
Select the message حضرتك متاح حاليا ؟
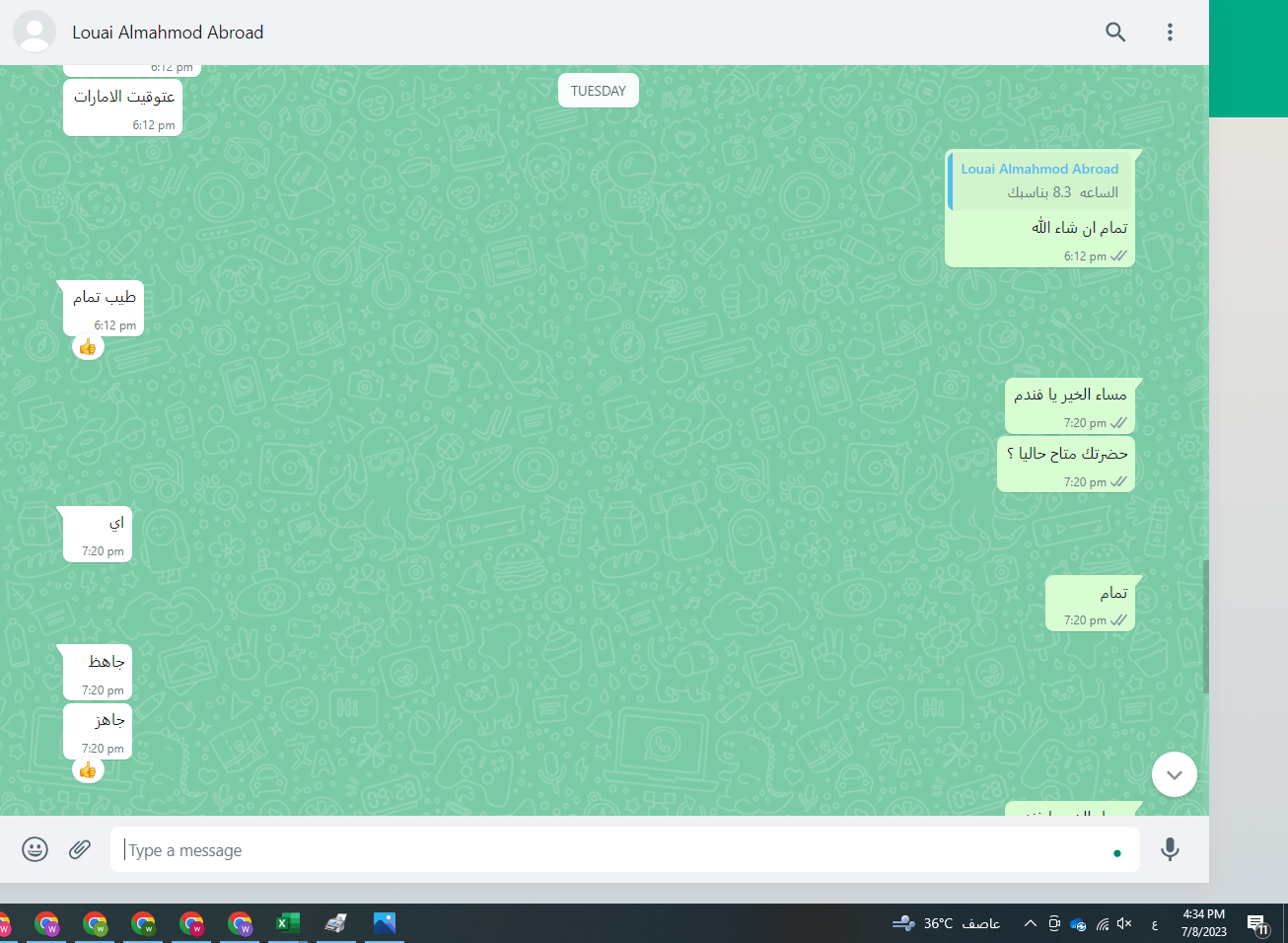(x=1066, y=465)
